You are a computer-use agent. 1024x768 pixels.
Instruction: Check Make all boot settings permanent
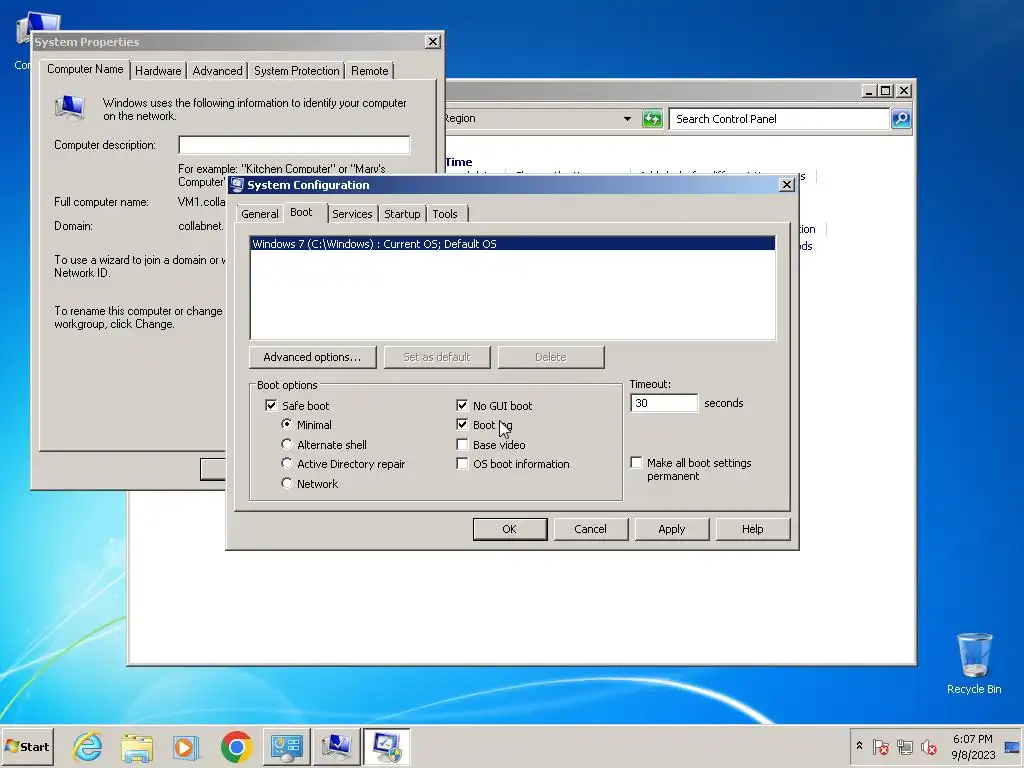pyautogui.click(x=636, y=462)
